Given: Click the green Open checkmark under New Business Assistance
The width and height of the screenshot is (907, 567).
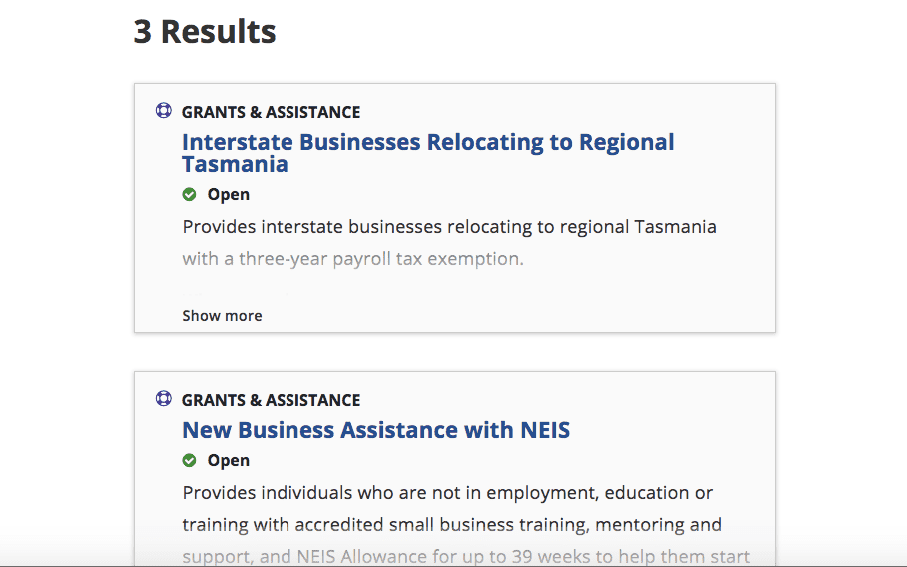Looking at the screenshot, I should pyautogui.click(x=190, y=460).
